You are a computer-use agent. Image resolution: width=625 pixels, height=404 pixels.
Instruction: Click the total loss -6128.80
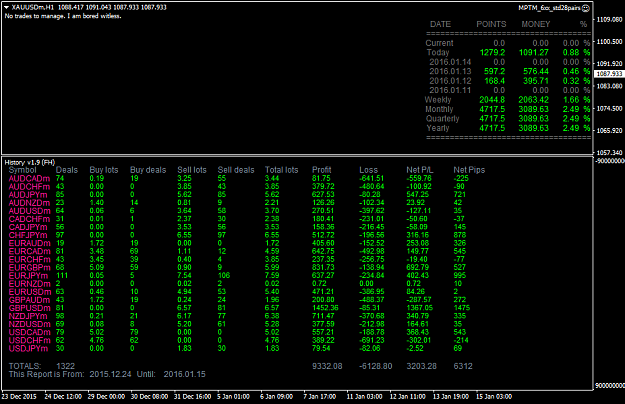[375, 366]
